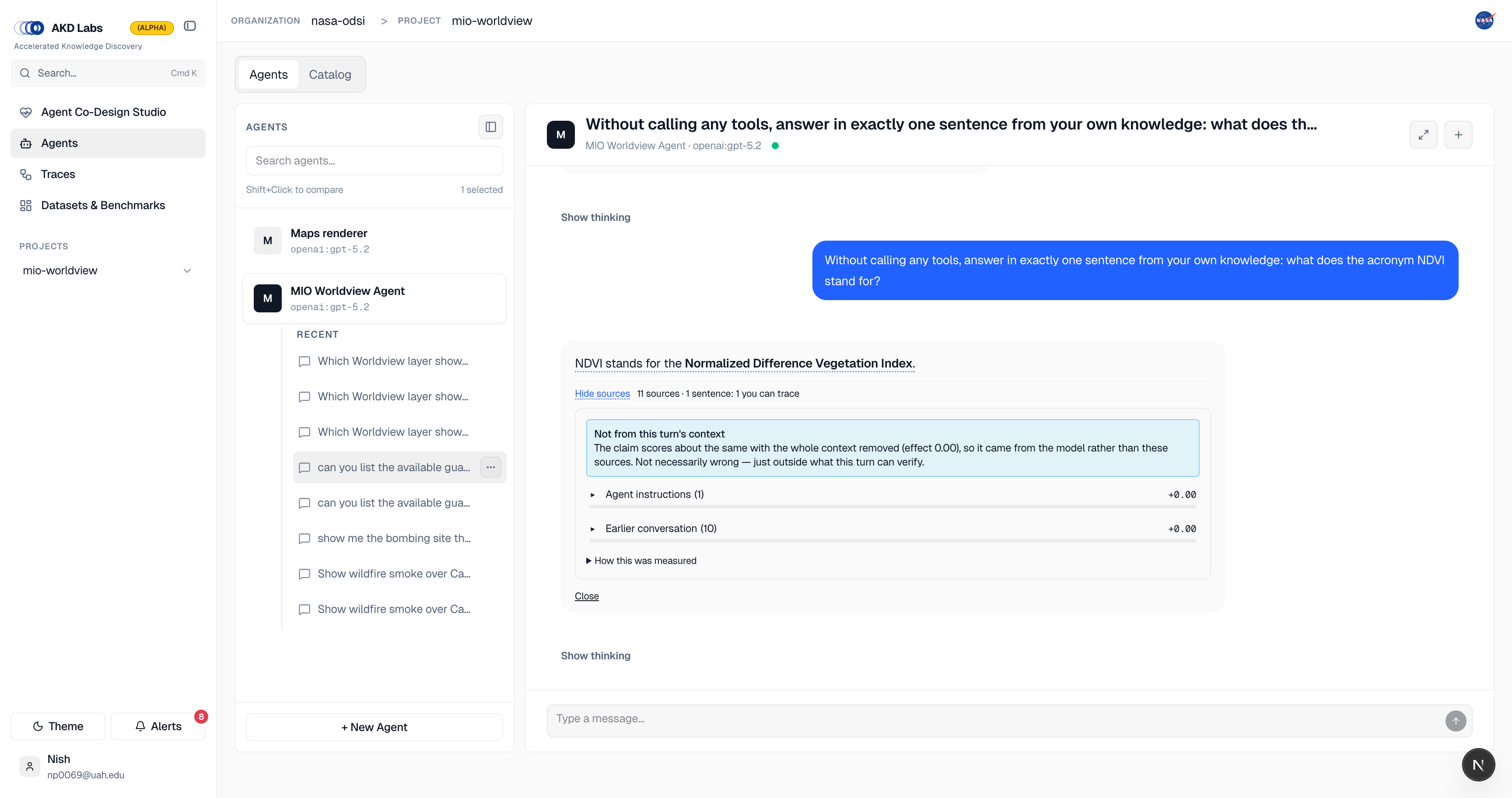Click the chat header M avatar
Image resolution: width=1512 pixels, height=798 pixels.
pos(560,134)
